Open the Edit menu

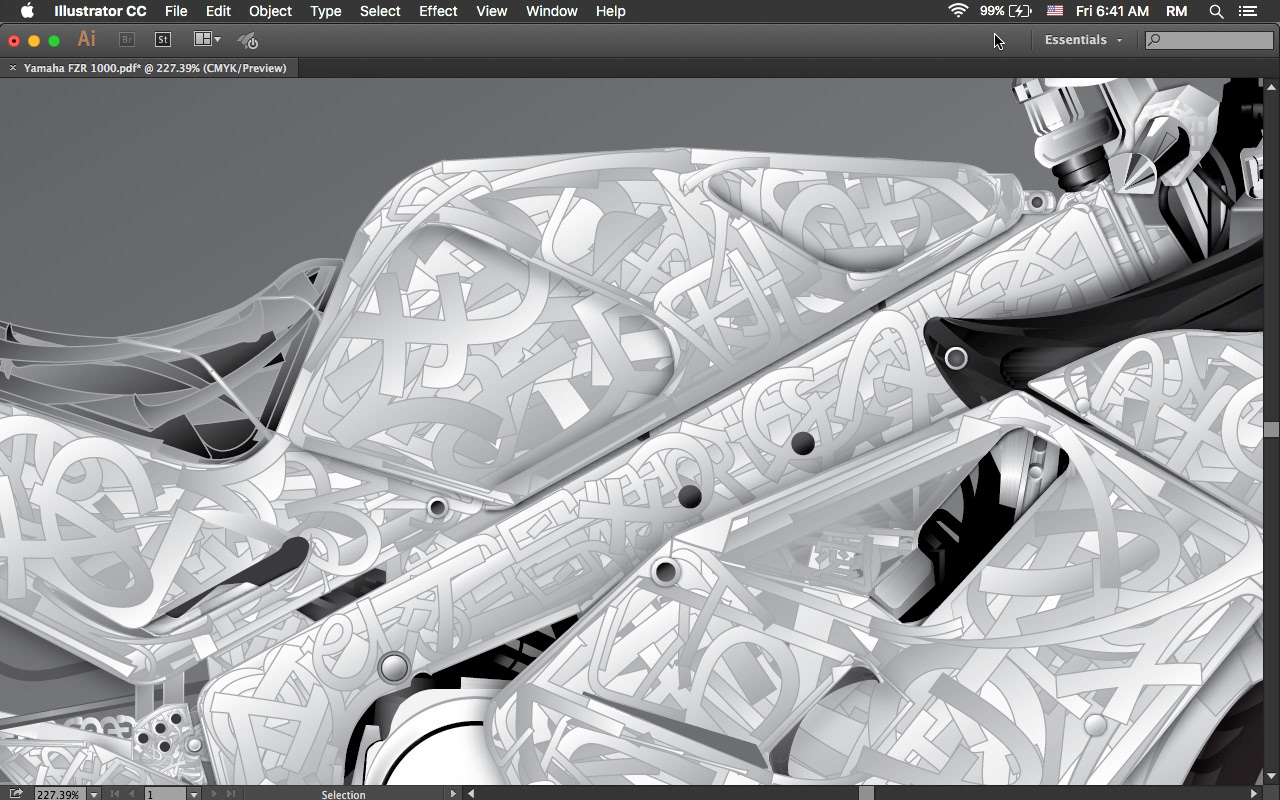click(218, 11)
